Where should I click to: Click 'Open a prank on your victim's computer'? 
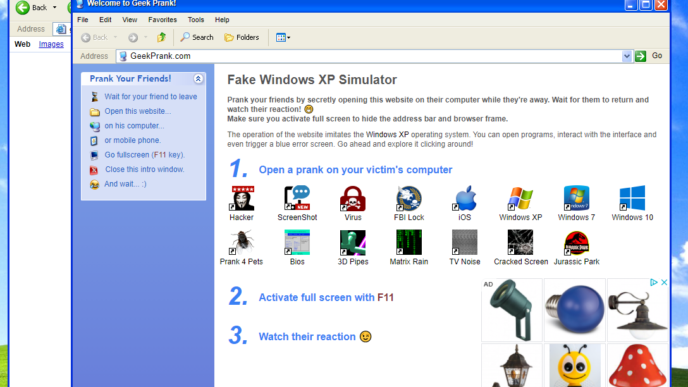(355, 170)
